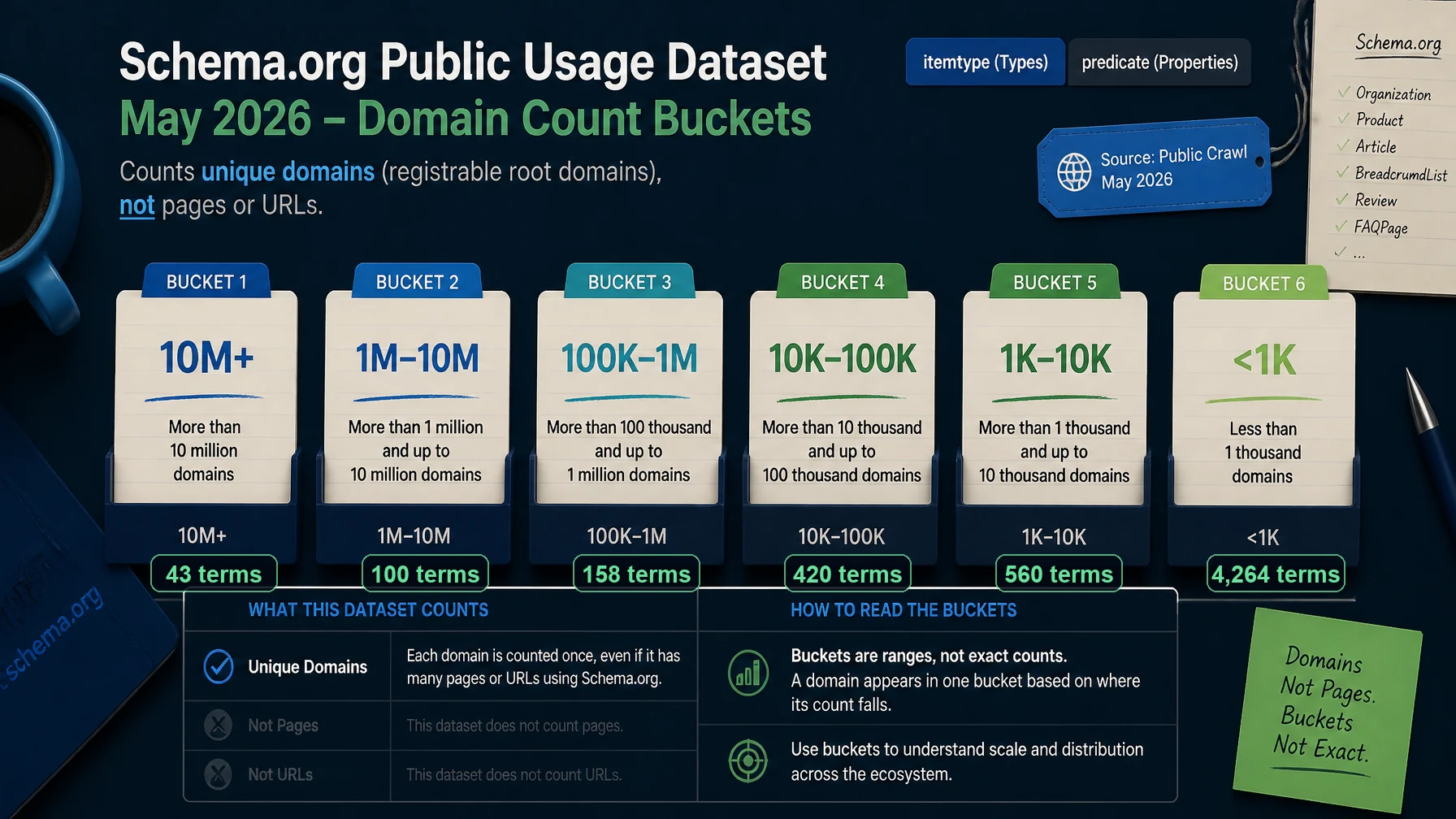Click the 1M–10M card heading

(x=418, y=358)
